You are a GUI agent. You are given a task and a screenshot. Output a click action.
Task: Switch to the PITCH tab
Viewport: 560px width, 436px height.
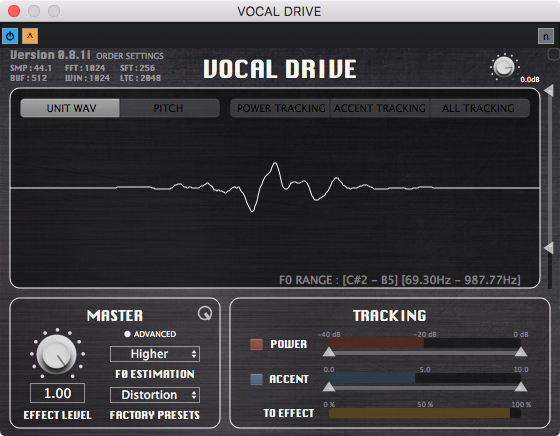(x=169, y=108)
